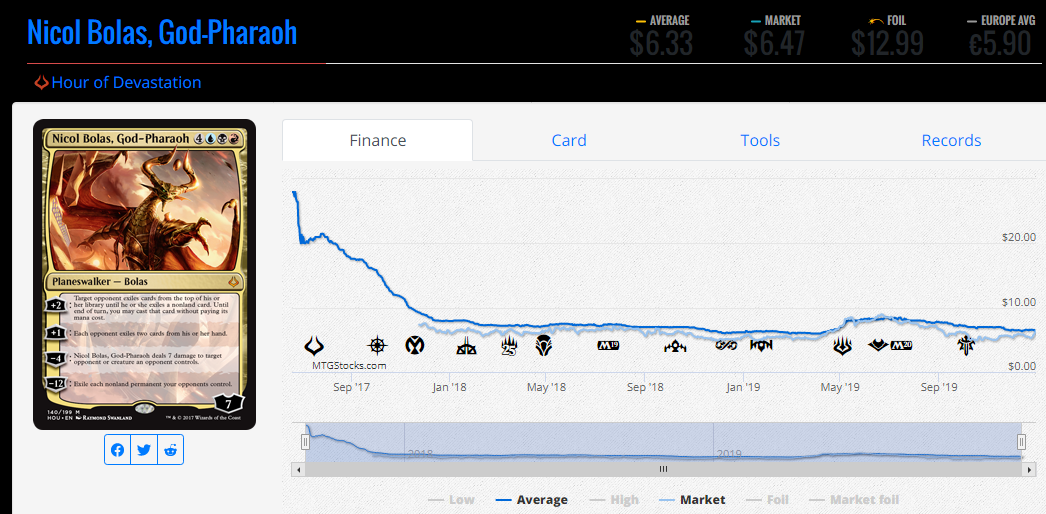Open the Tools tab

(760, 140)
